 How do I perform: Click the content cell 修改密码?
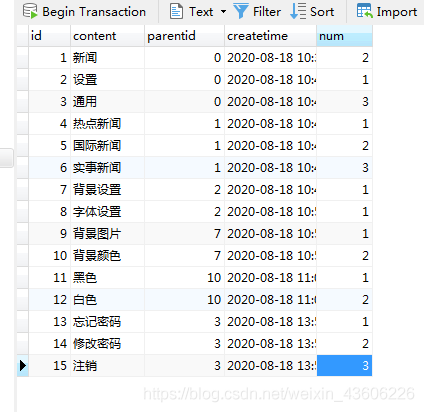coord(107,344)
